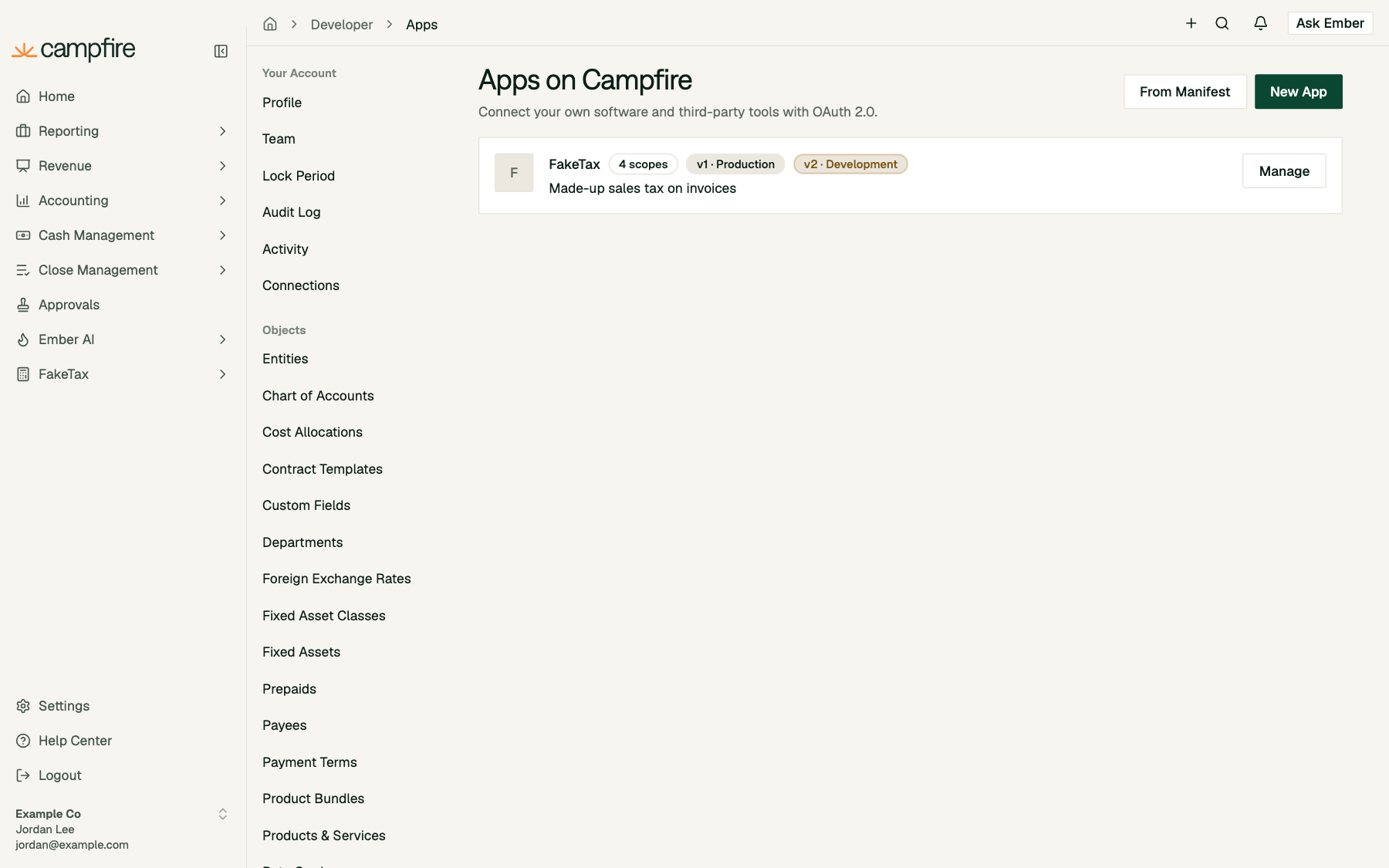Open Connections in Your Account
Viewport: 1389px width, 868px height.
pos(300,285)
